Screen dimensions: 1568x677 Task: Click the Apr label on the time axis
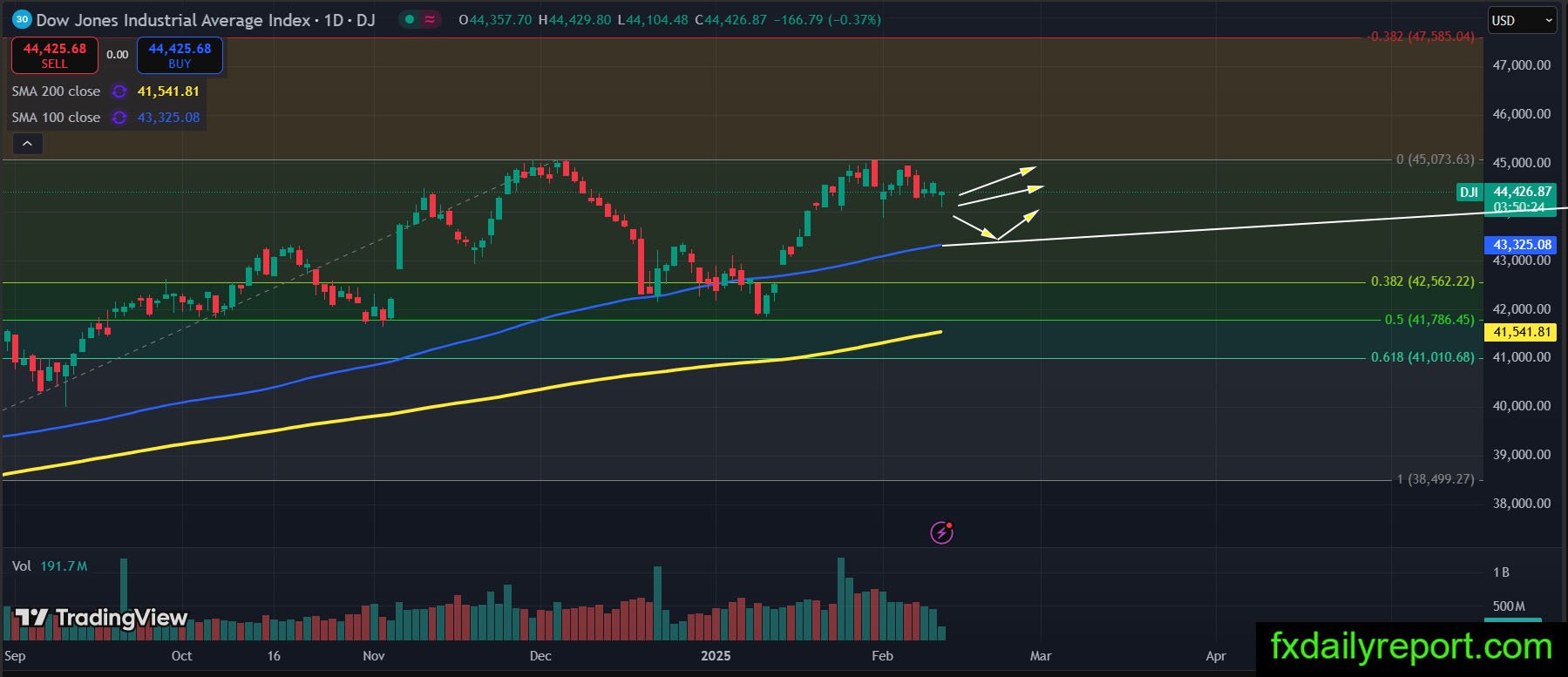(x=1216, y=656)
